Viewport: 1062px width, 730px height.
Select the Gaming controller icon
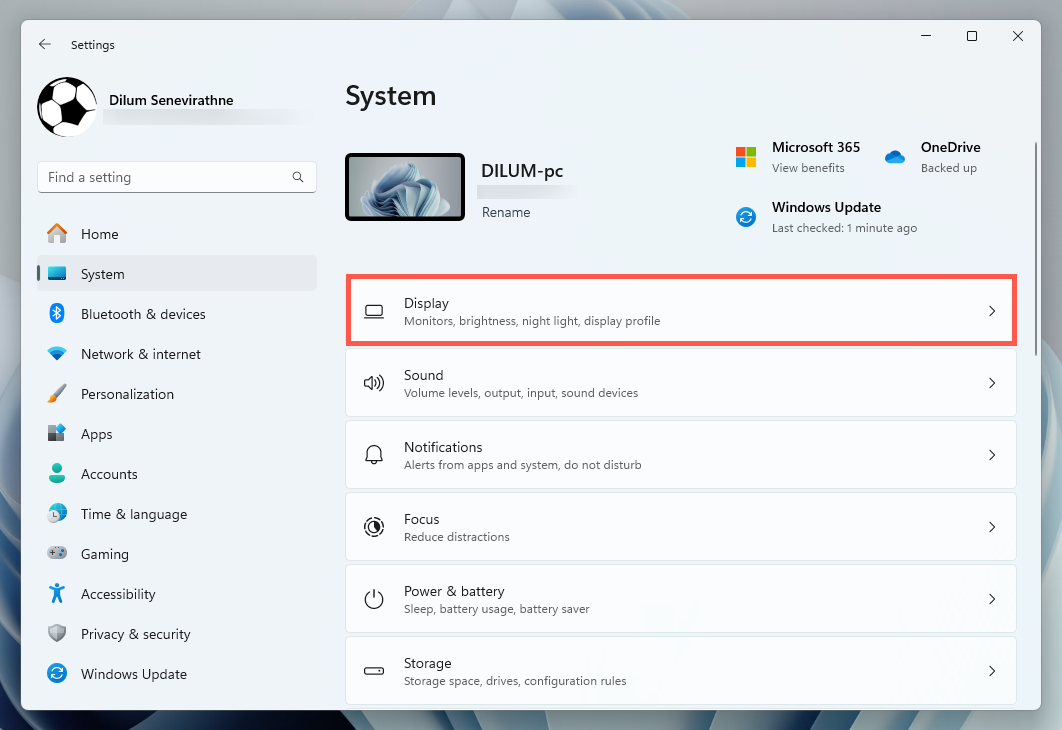click(x=57, y=554)
